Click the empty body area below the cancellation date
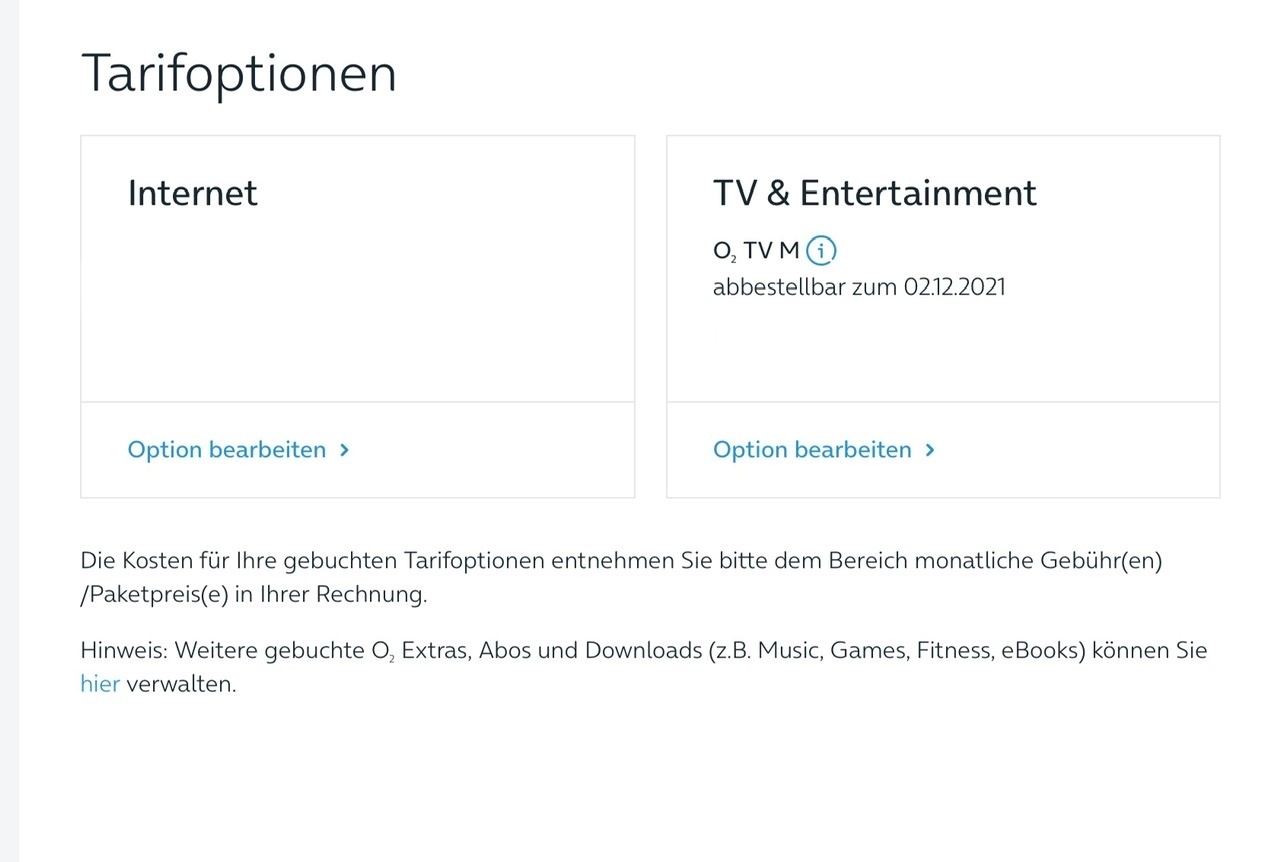This screenshot has height=862, width=1280. click(x=943, y=350)
